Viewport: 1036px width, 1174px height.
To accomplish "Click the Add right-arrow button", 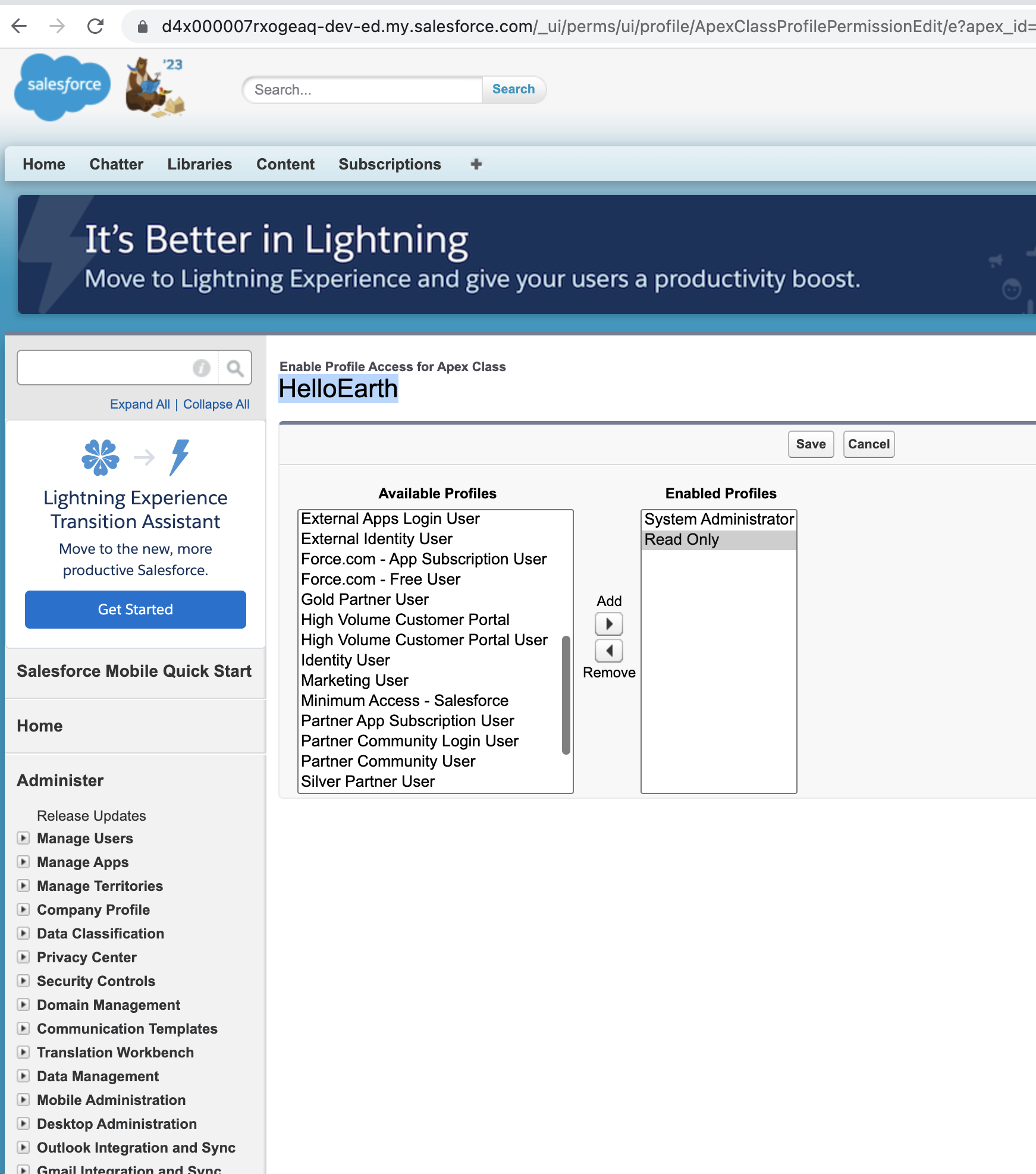I will (609, 624).
